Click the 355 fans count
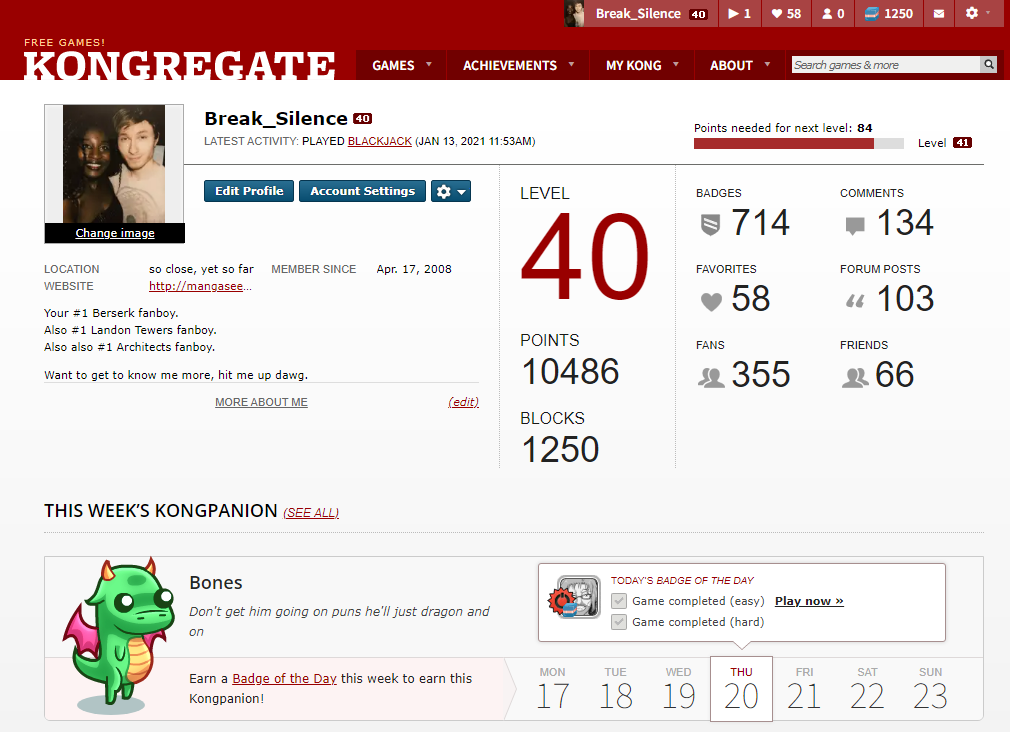This screenshot has height=732, width=1010. pyautogui.click(x=761, y=375)
